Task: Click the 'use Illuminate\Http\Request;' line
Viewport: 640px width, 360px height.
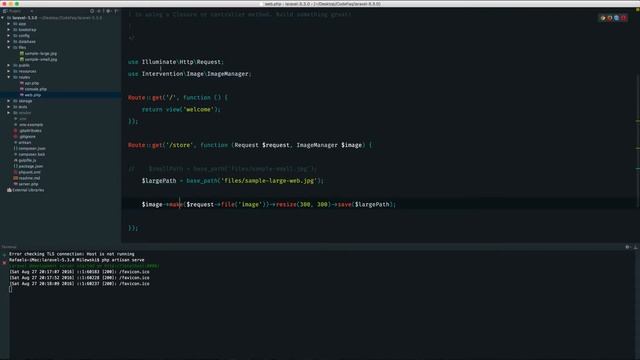Action: (176, 62)
